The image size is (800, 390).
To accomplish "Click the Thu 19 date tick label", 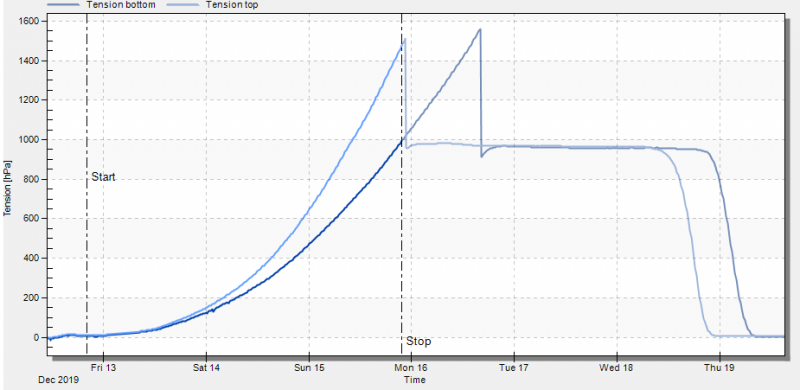I will [x=719, y=367].
